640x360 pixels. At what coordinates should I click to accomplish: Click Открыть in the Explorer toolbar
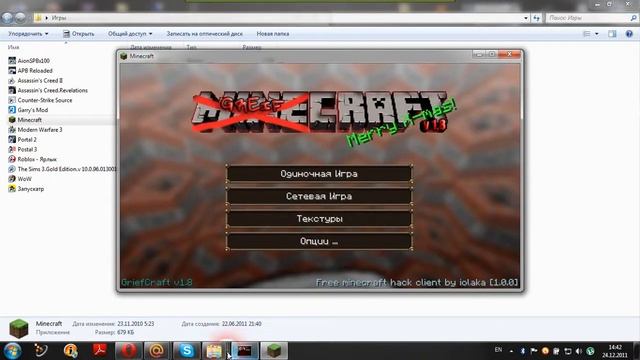click(79, 34)
